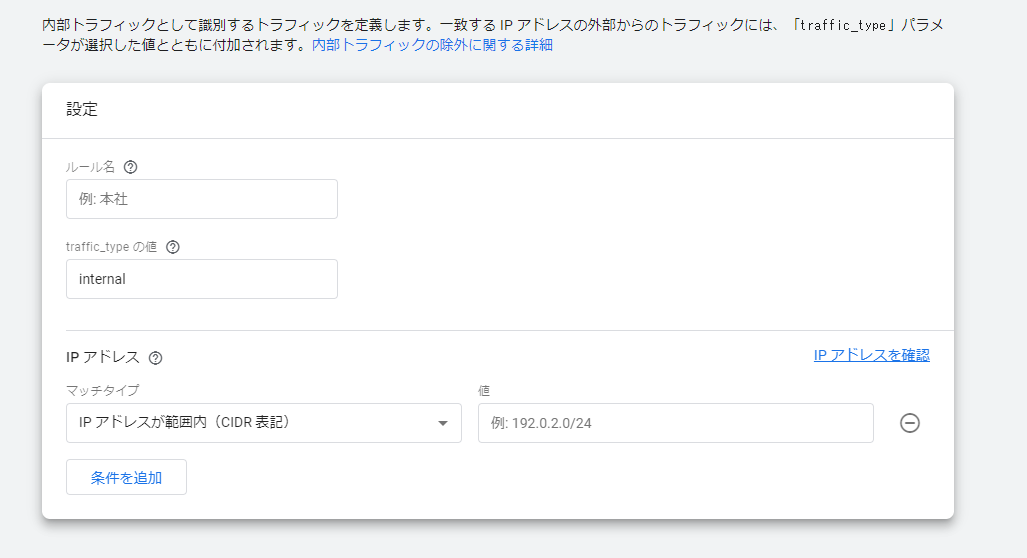1027x558 pixels.
Task: Click help icon next to ルール名
Action: [x=130, y=167]
